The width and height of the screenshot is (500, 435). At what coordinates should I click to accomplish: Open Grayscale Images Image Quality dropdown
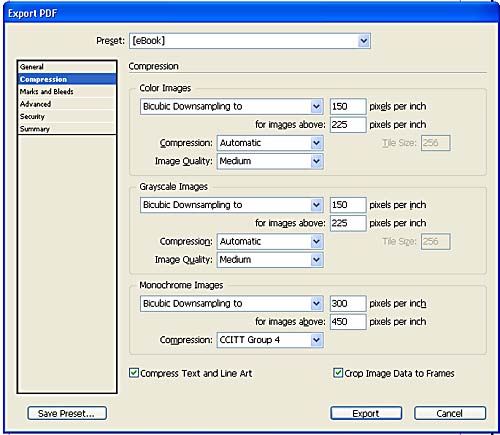point(270,260)
